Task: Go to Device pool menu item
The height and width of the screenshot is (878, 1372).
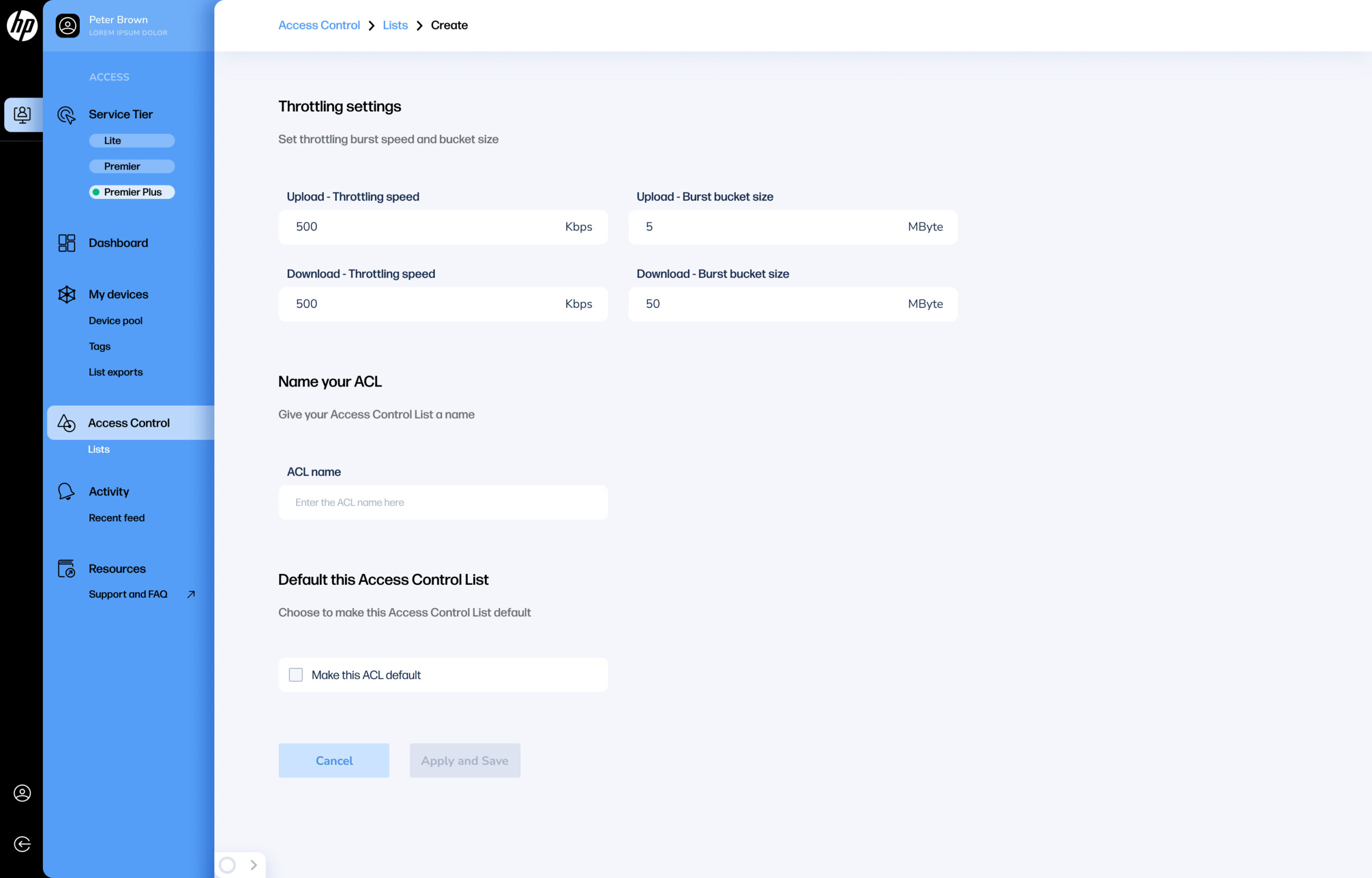Action: tap(116, 321)
